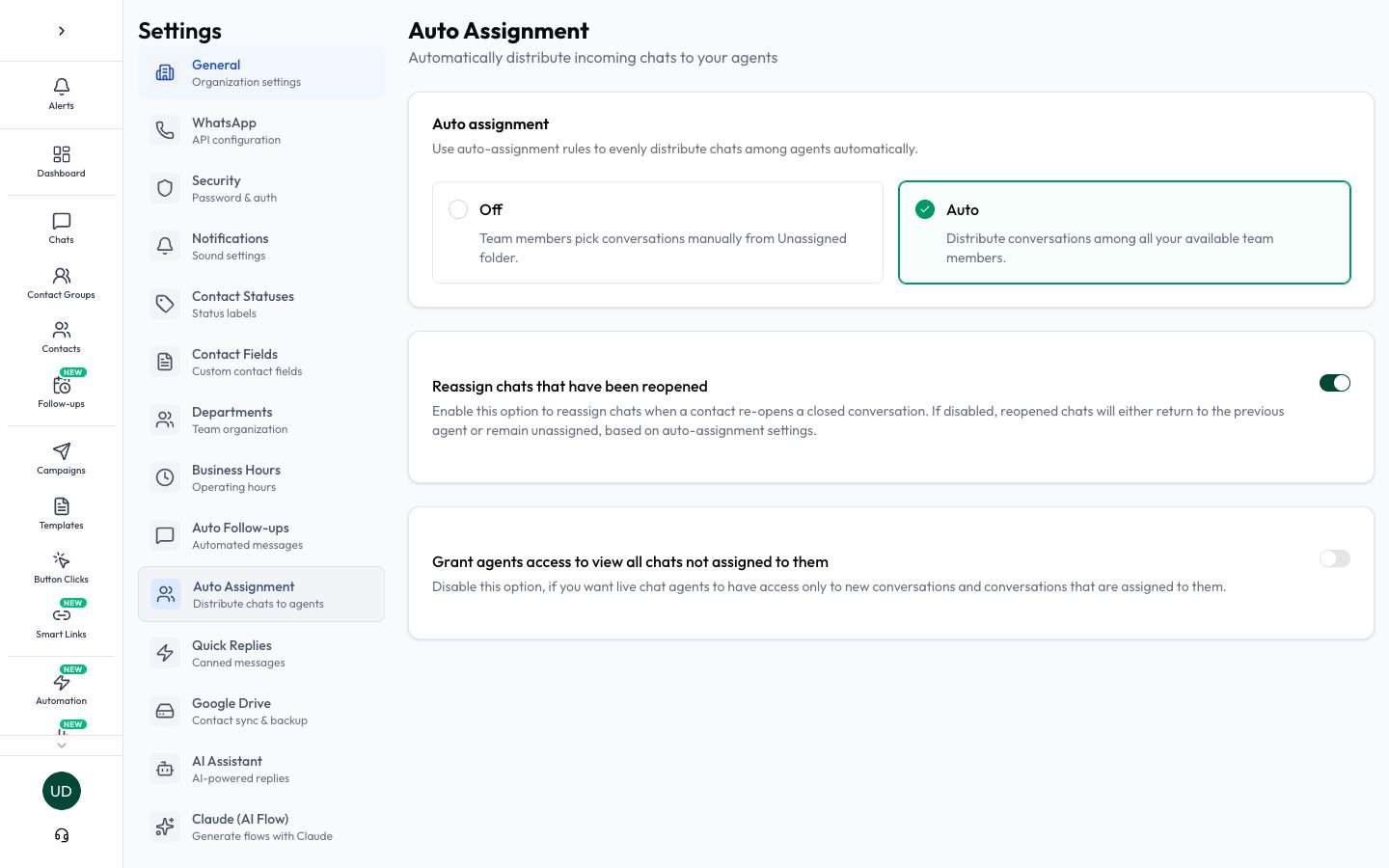Click the Security shield icon

click(165, 188)
